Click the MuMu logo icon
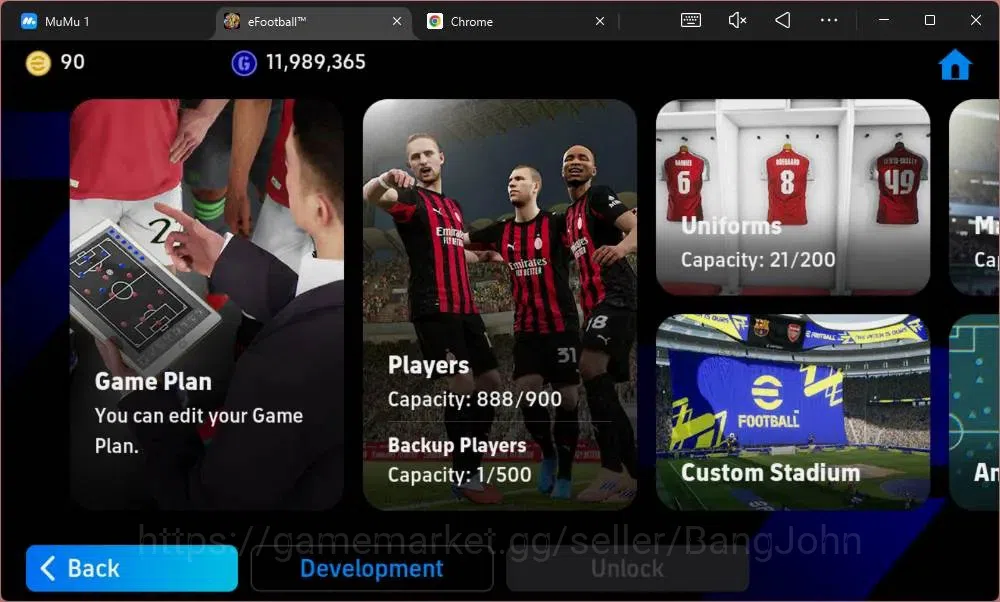This screenshot has height=602, width=1000. click(x=29, y=21)
